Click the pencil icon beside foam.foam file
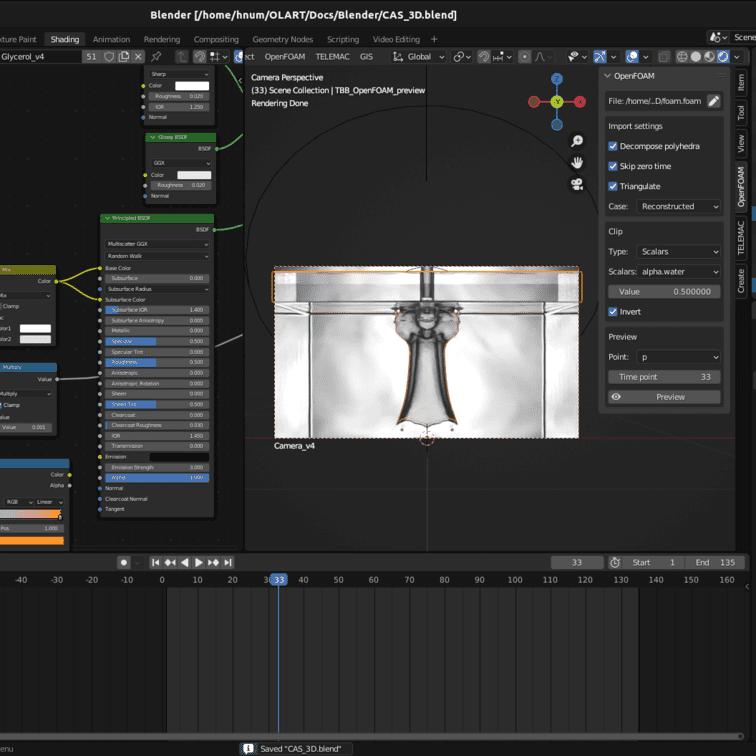The image size is (756, 756). (x=713, y=101)
